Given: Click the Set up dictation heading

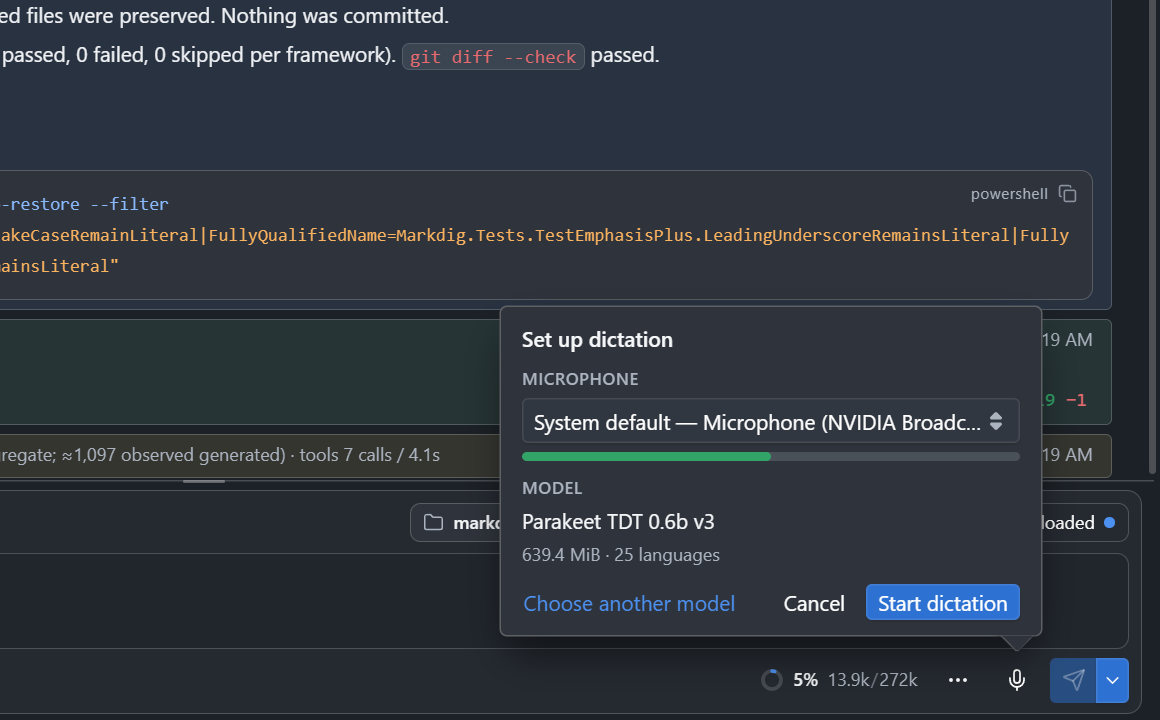Looking at the screenshot, I should (x=597, y=340).
